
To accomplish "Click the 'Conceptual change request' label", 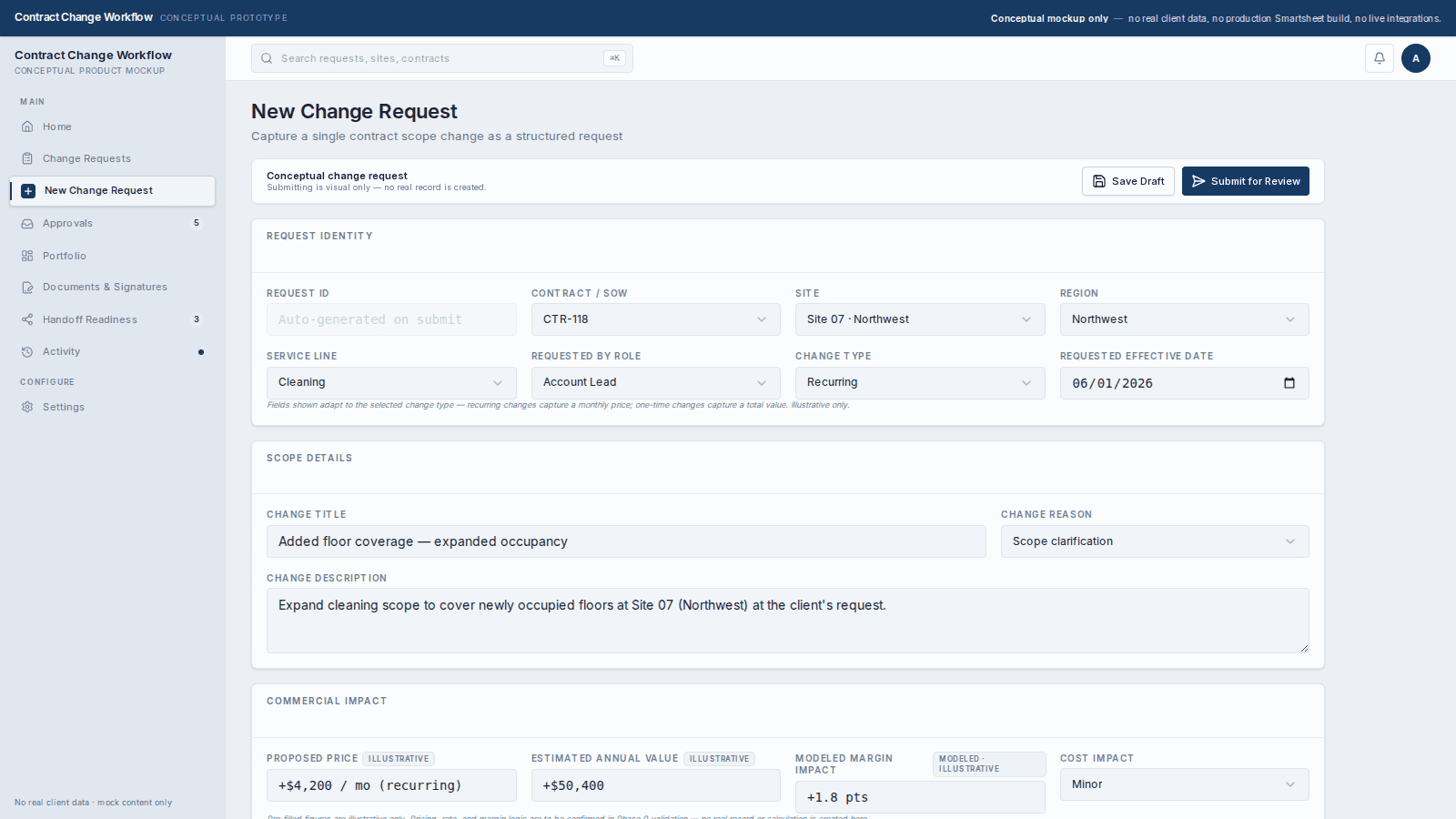I will (x=337, y=176).
